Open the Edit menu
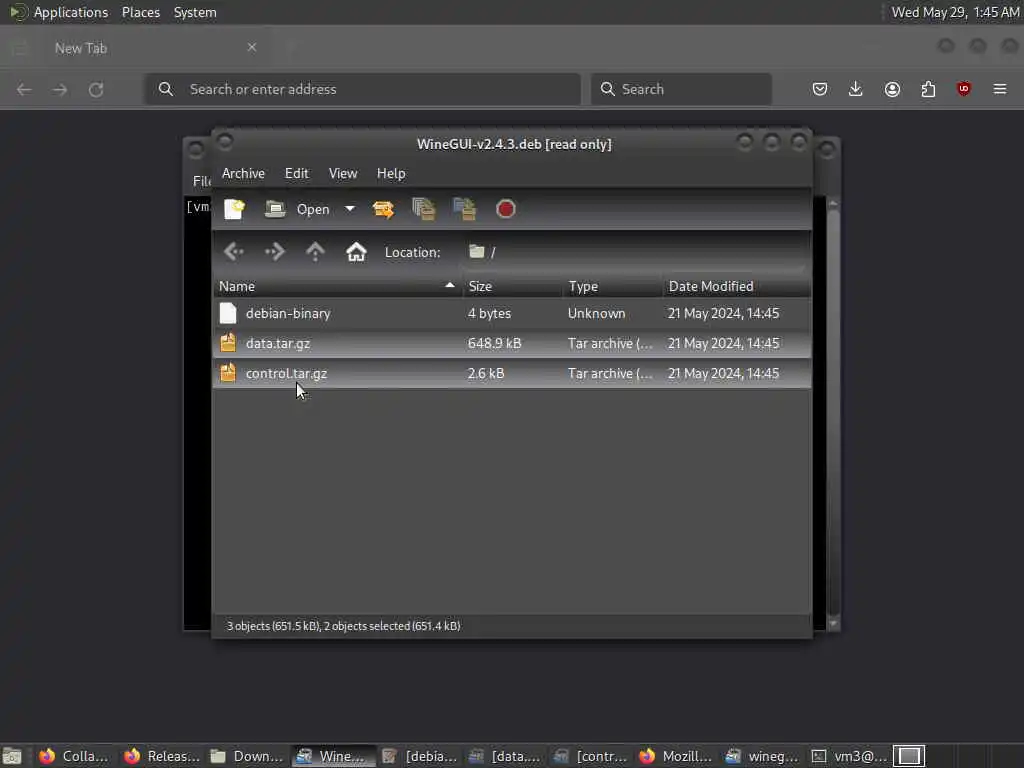 point(296,173)
